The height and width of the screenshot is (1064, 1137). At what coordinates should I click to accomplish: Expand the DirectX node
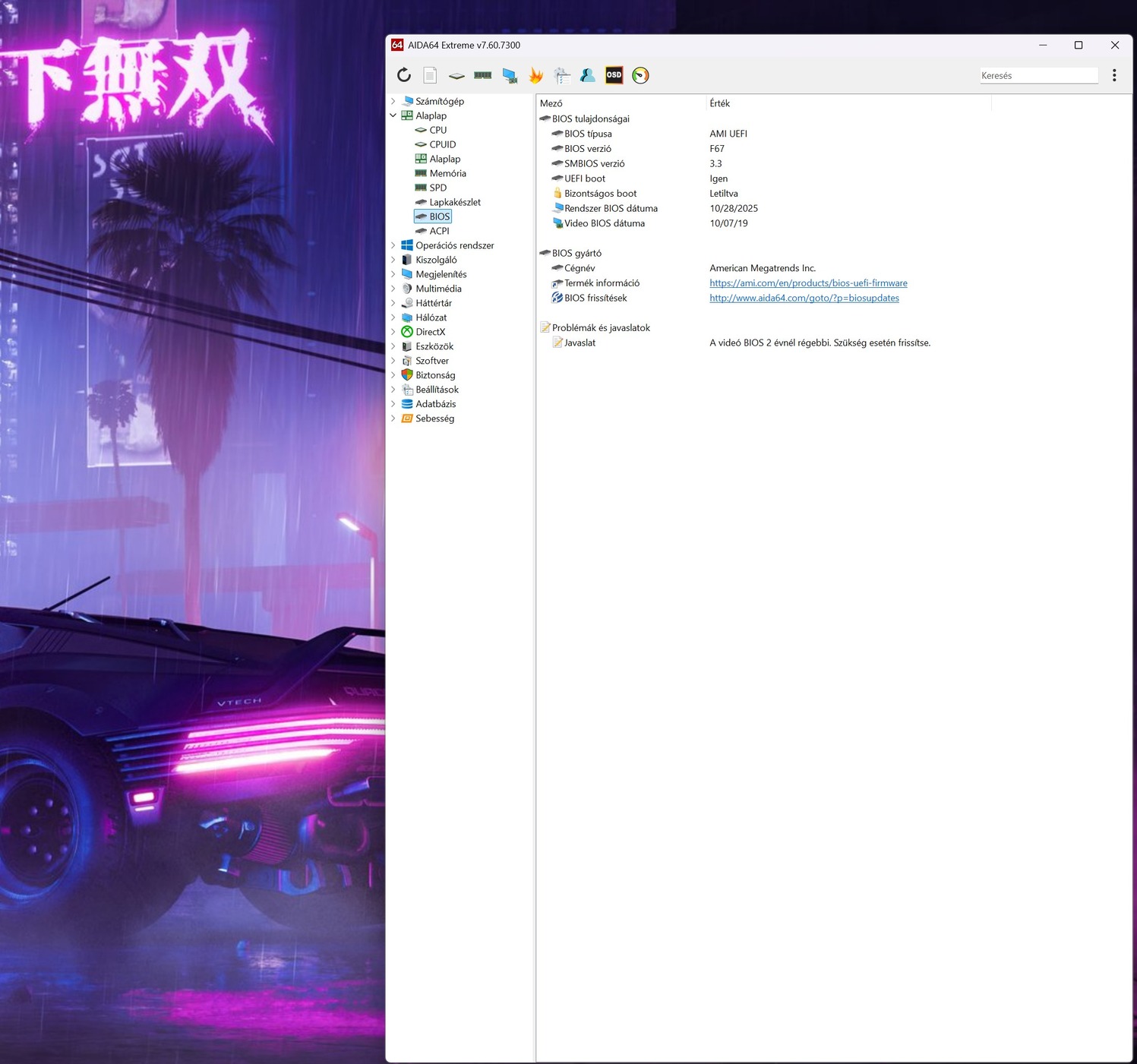click(393, 332)
